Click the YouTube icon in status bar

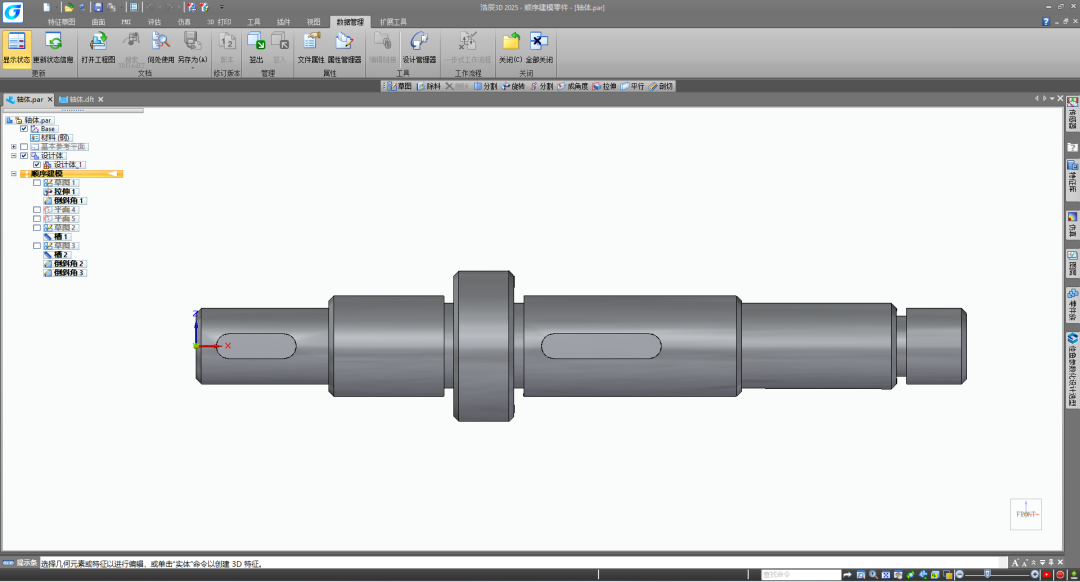click(1047, 574)
